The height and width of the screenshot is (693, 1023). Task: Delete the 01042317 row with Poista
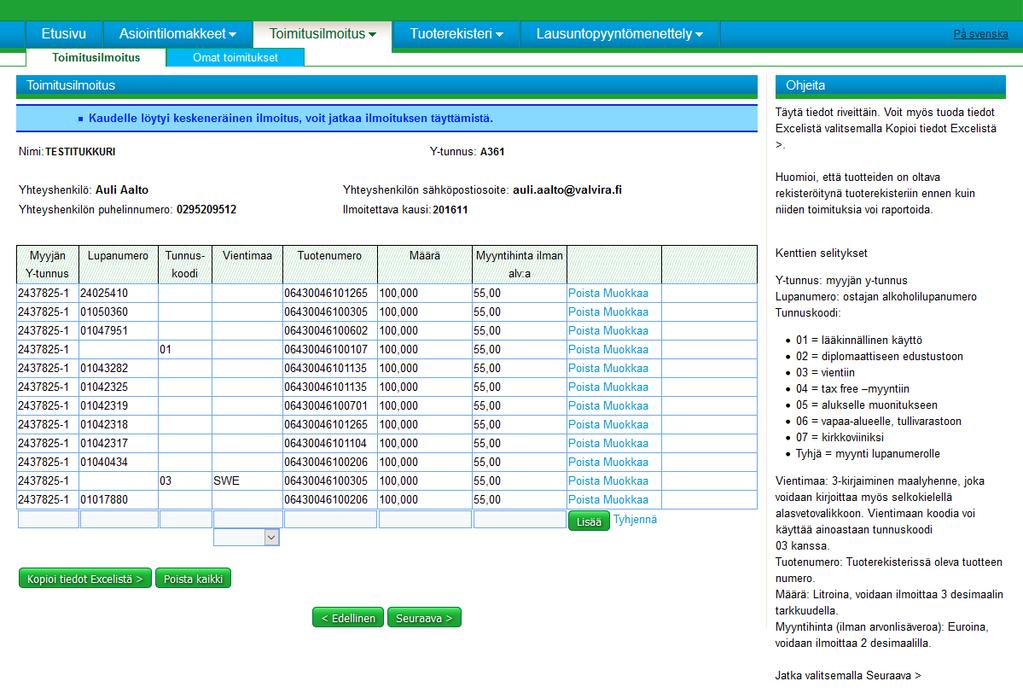pos(584,443)
